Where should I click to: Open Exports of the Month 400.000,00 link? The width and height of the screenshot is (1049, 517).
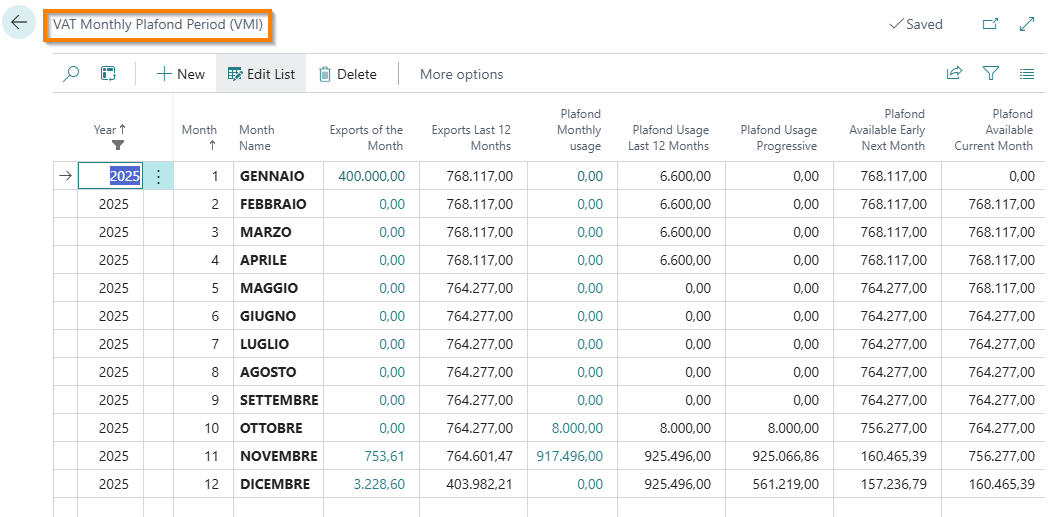pyautogui.click(x=371, y=176)
